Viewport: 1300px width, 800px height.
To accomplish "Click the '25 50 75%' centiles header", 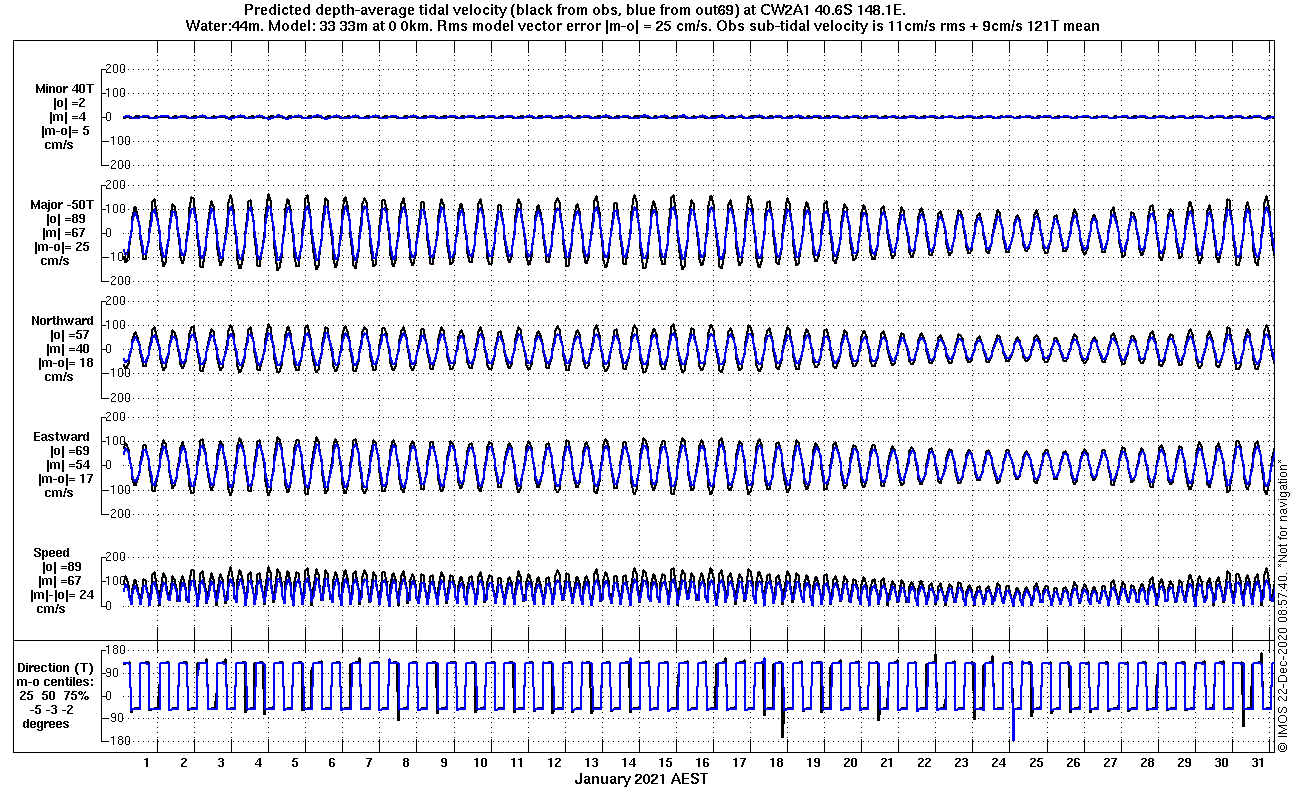I will pos(56,696).
